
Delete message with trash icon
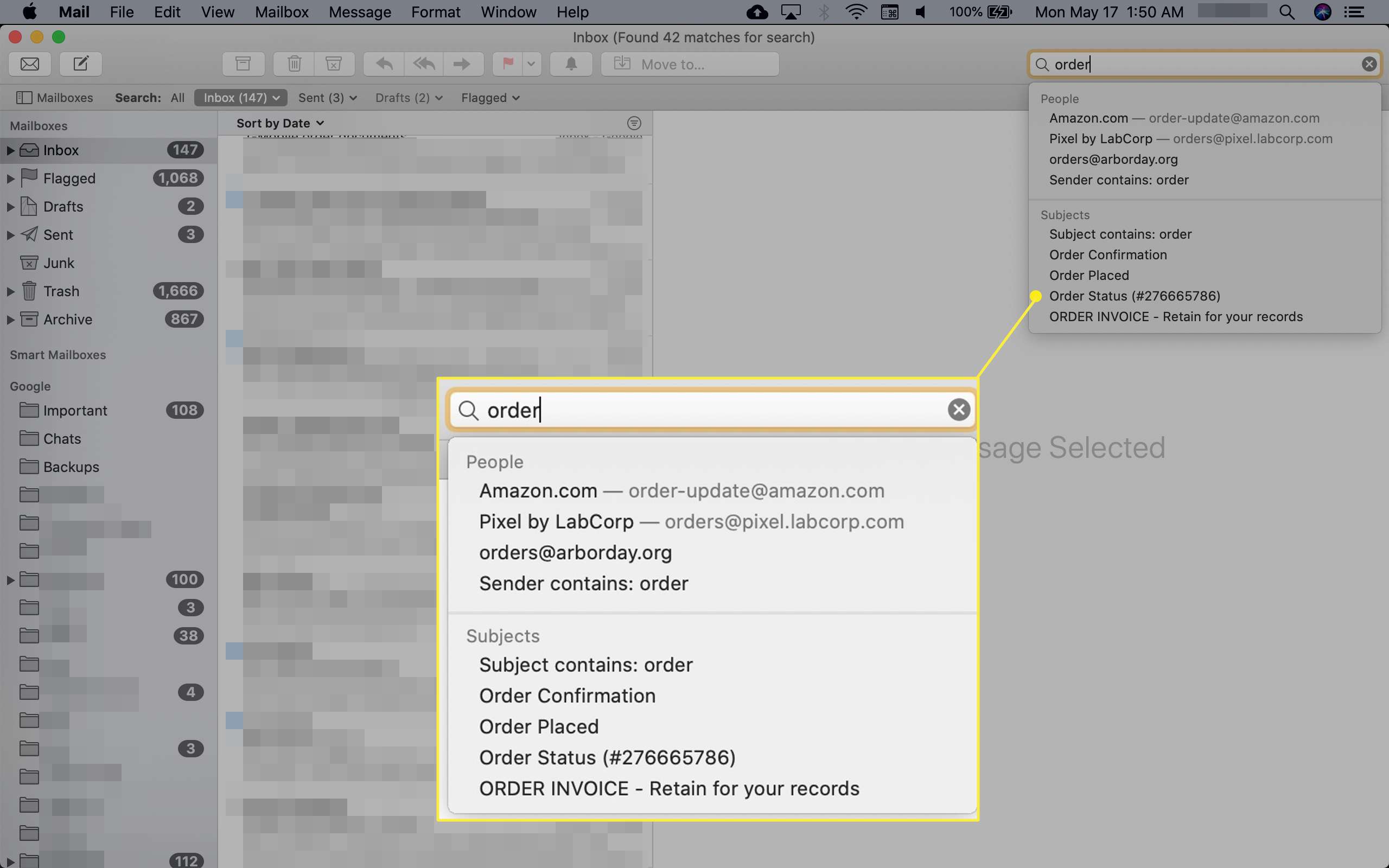coord(294,63)
